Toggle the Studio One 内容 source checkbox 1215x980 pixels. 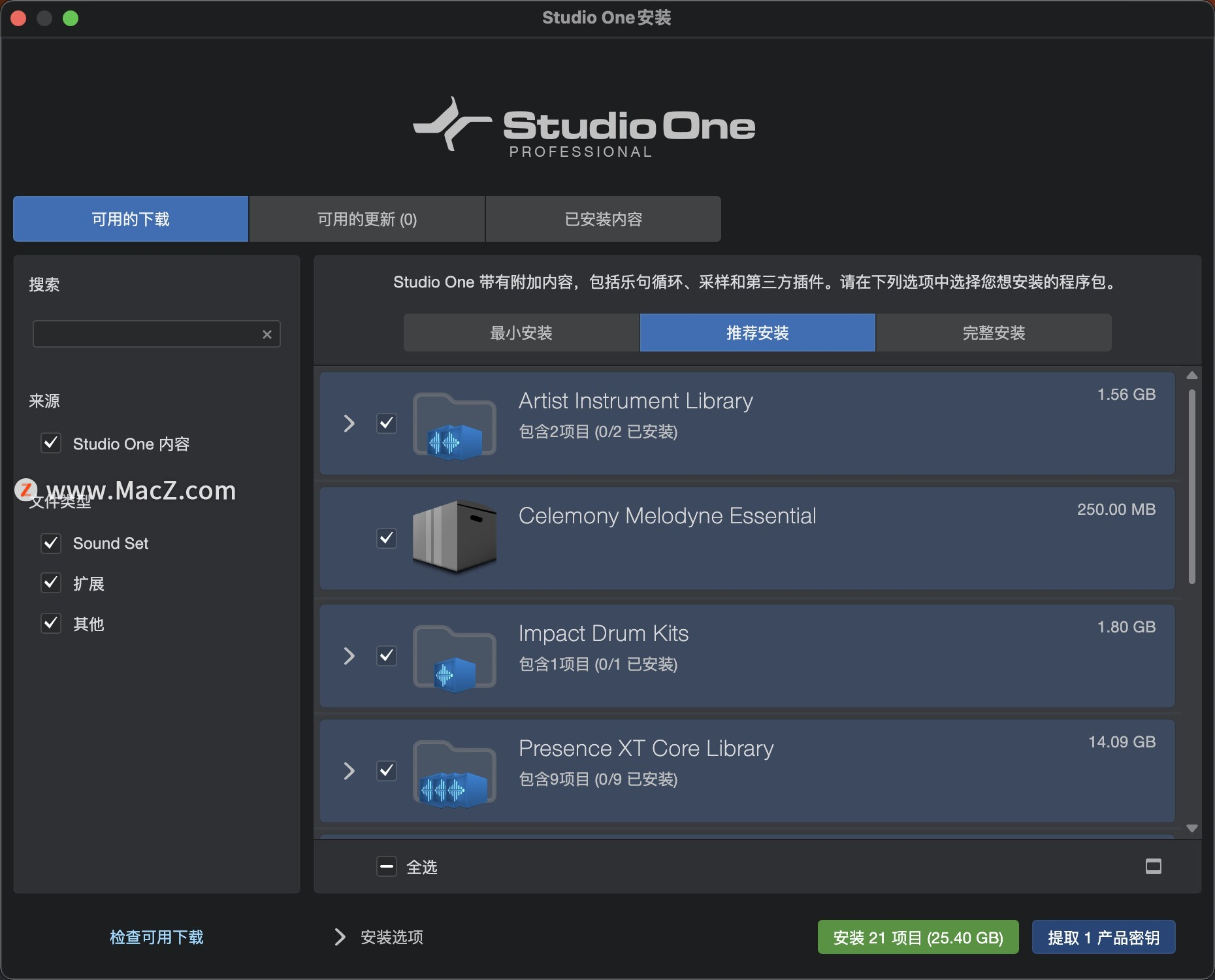click(x=51, y=444)
